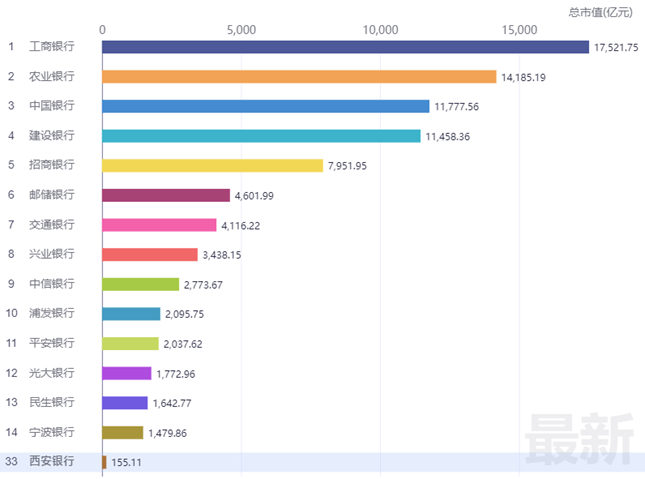Click the value 155.11
The height and width of the screenshot is (479, 645).
point(126,463)
